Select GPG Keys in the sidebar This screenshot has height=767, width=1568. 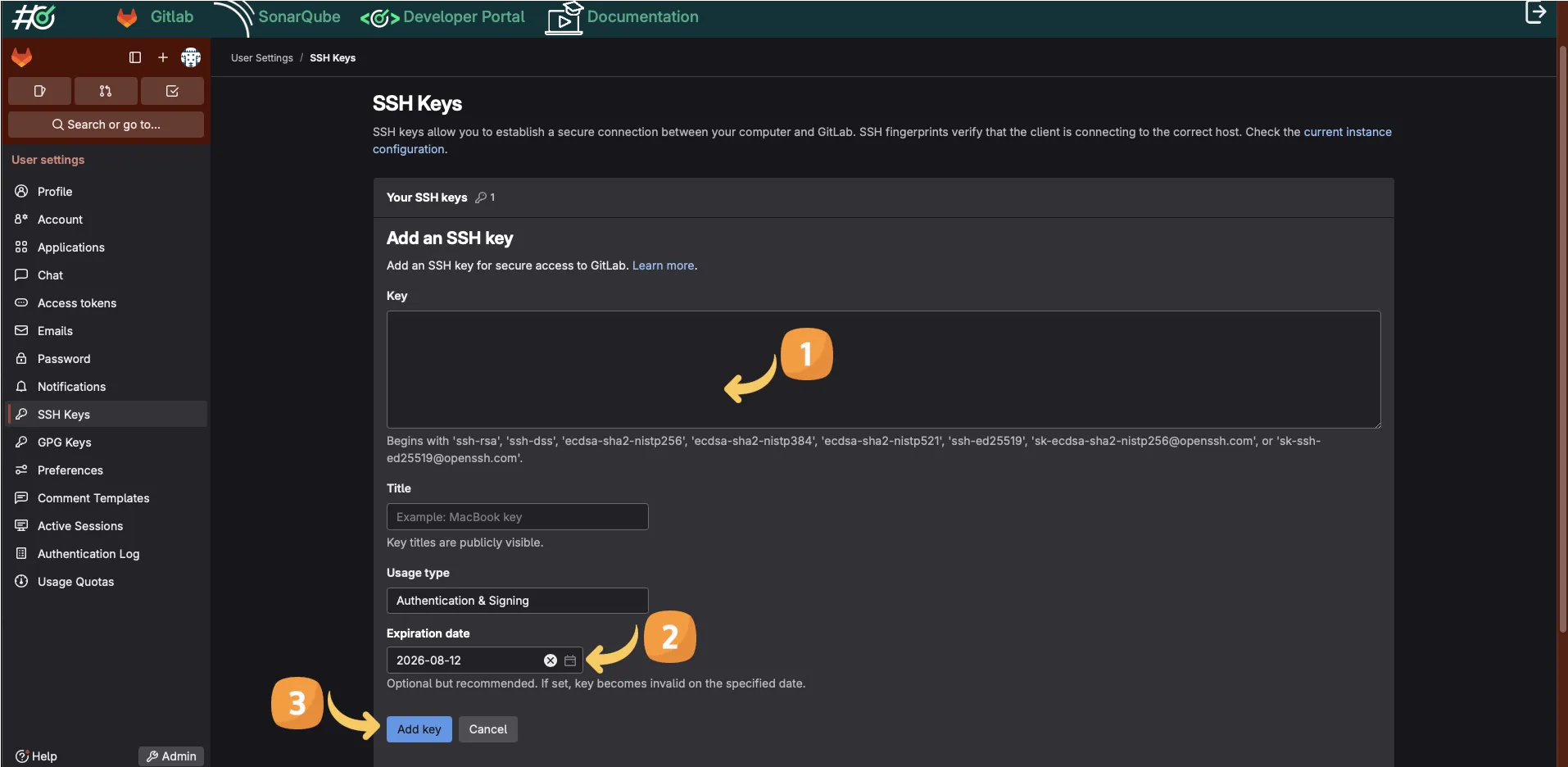pos(63,442)
